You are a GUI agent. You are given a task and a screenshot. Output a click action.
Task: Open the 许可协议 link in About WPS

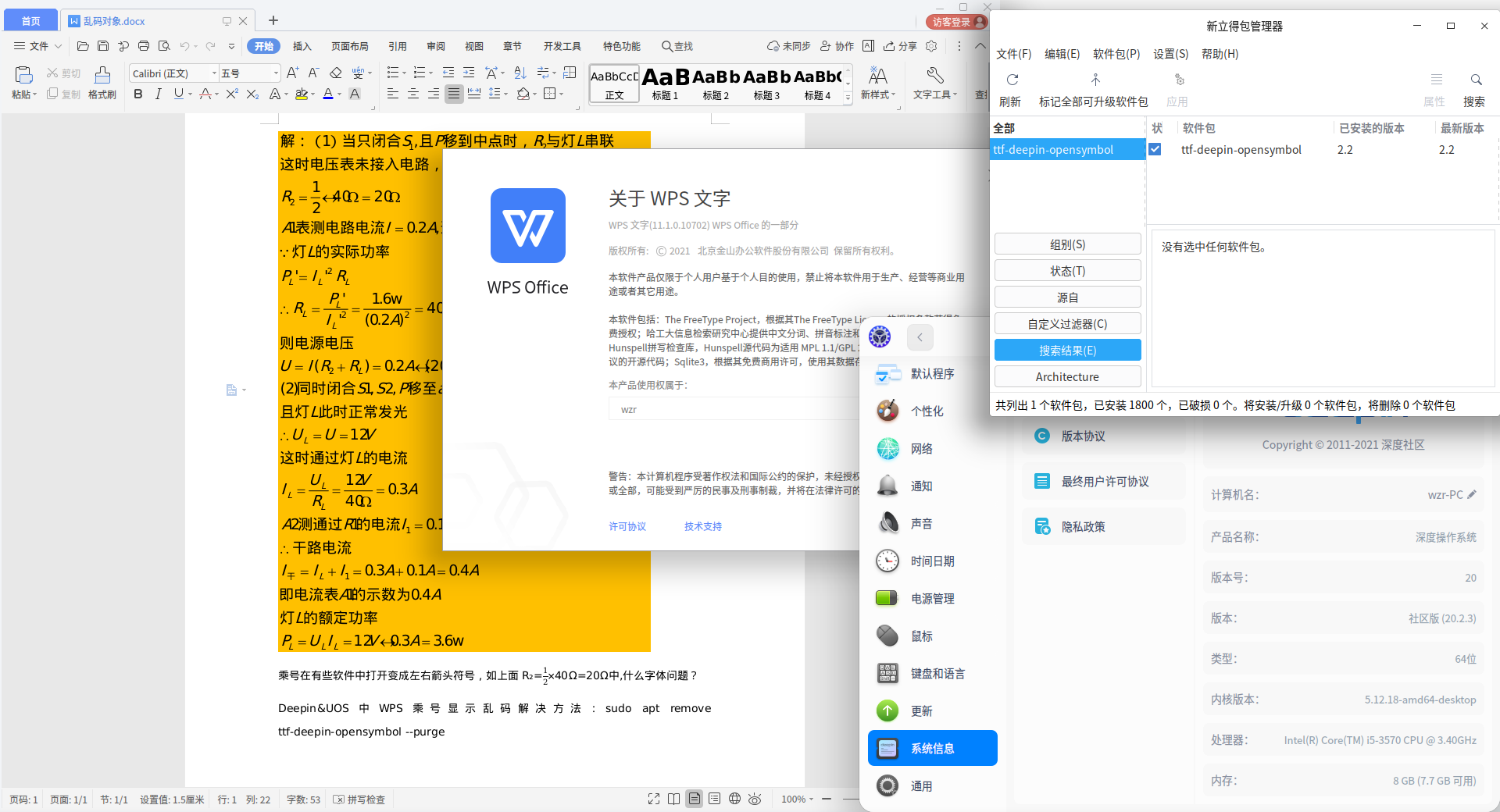[x=627, y=526]
